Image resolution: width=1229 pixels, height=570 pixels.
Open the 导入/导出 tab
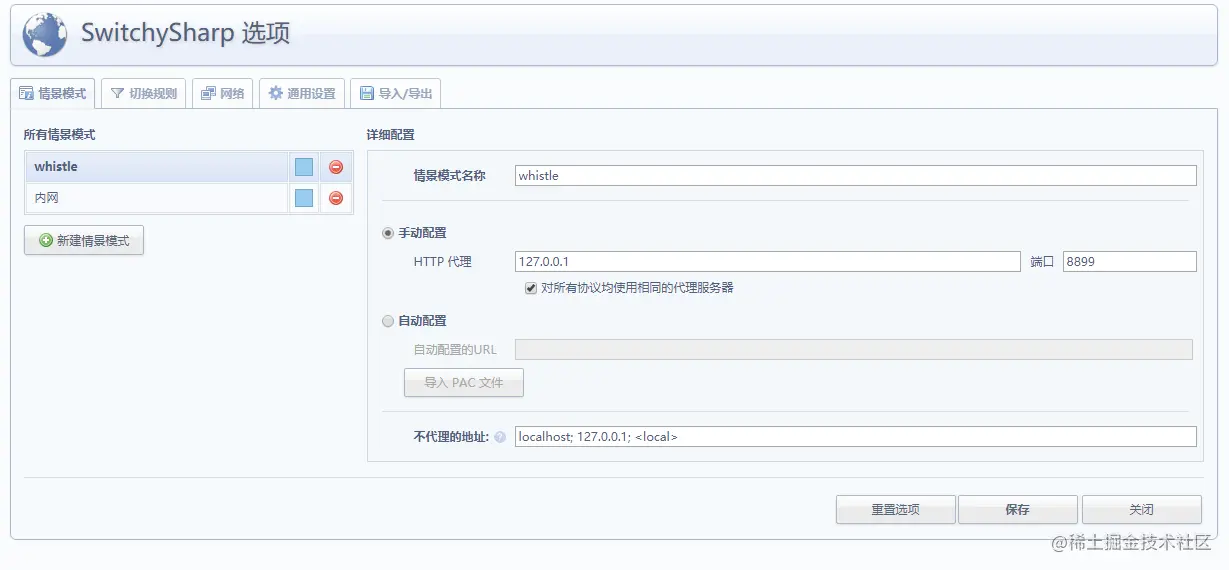coord(396,93)
